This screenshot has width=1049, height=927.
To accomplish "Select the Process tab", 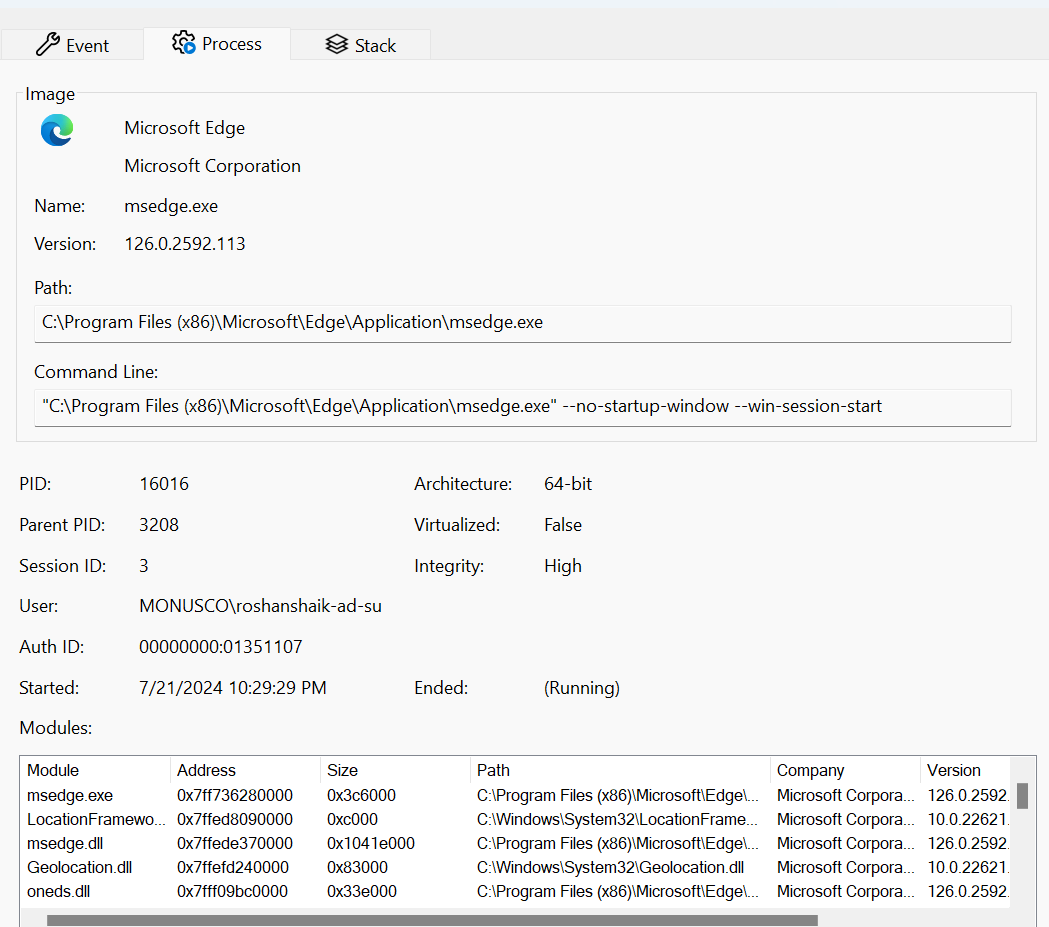I will pos(217,43).
